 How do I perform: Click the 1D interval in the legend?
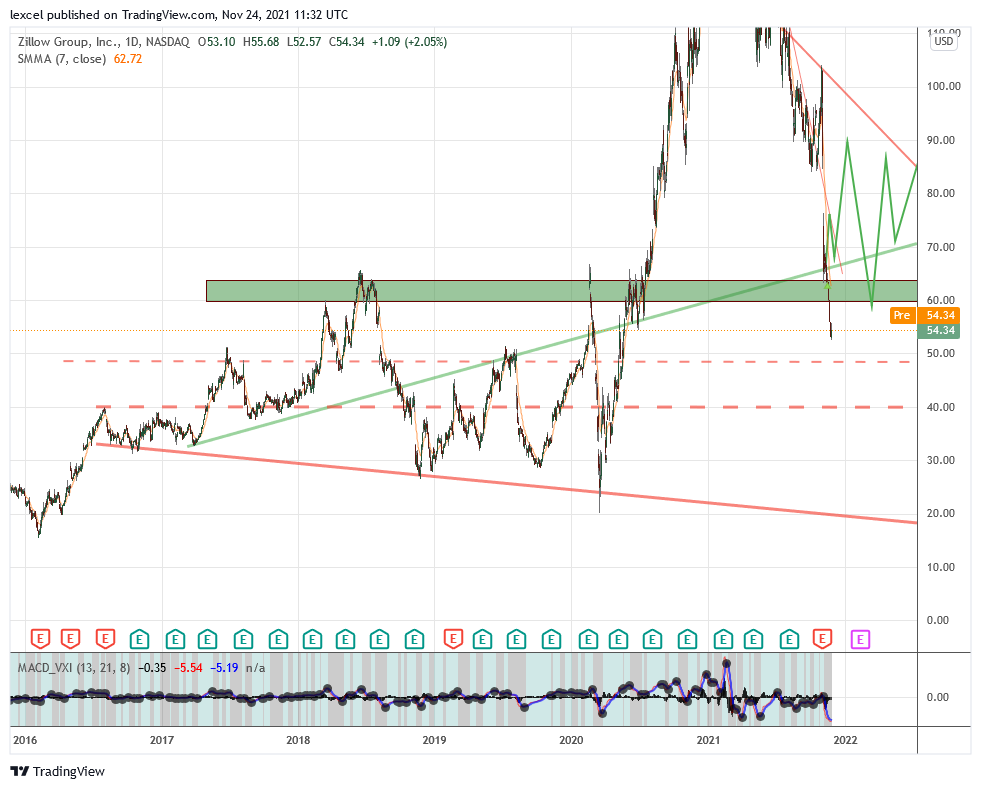[x=132, y=42]
